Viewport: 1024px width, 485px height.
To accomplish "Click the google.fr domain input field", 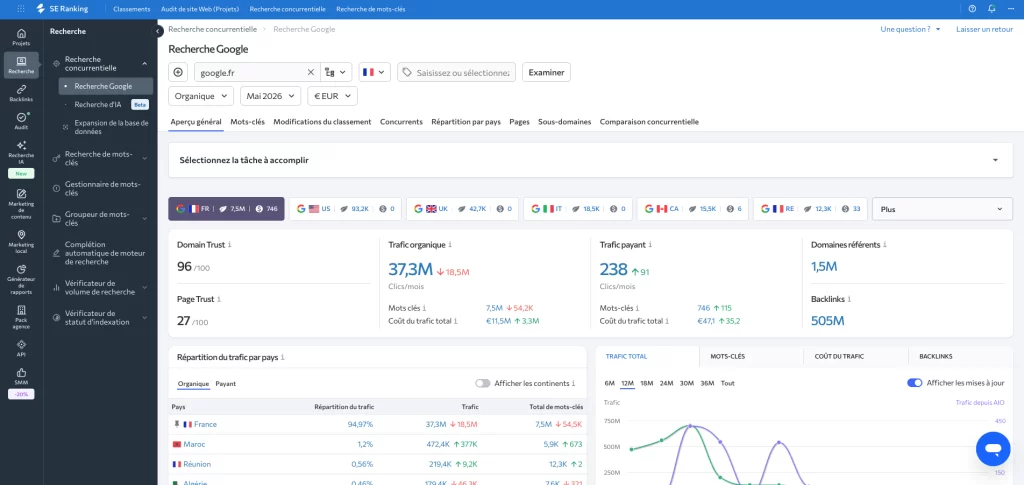I will (x=248, y=72).
